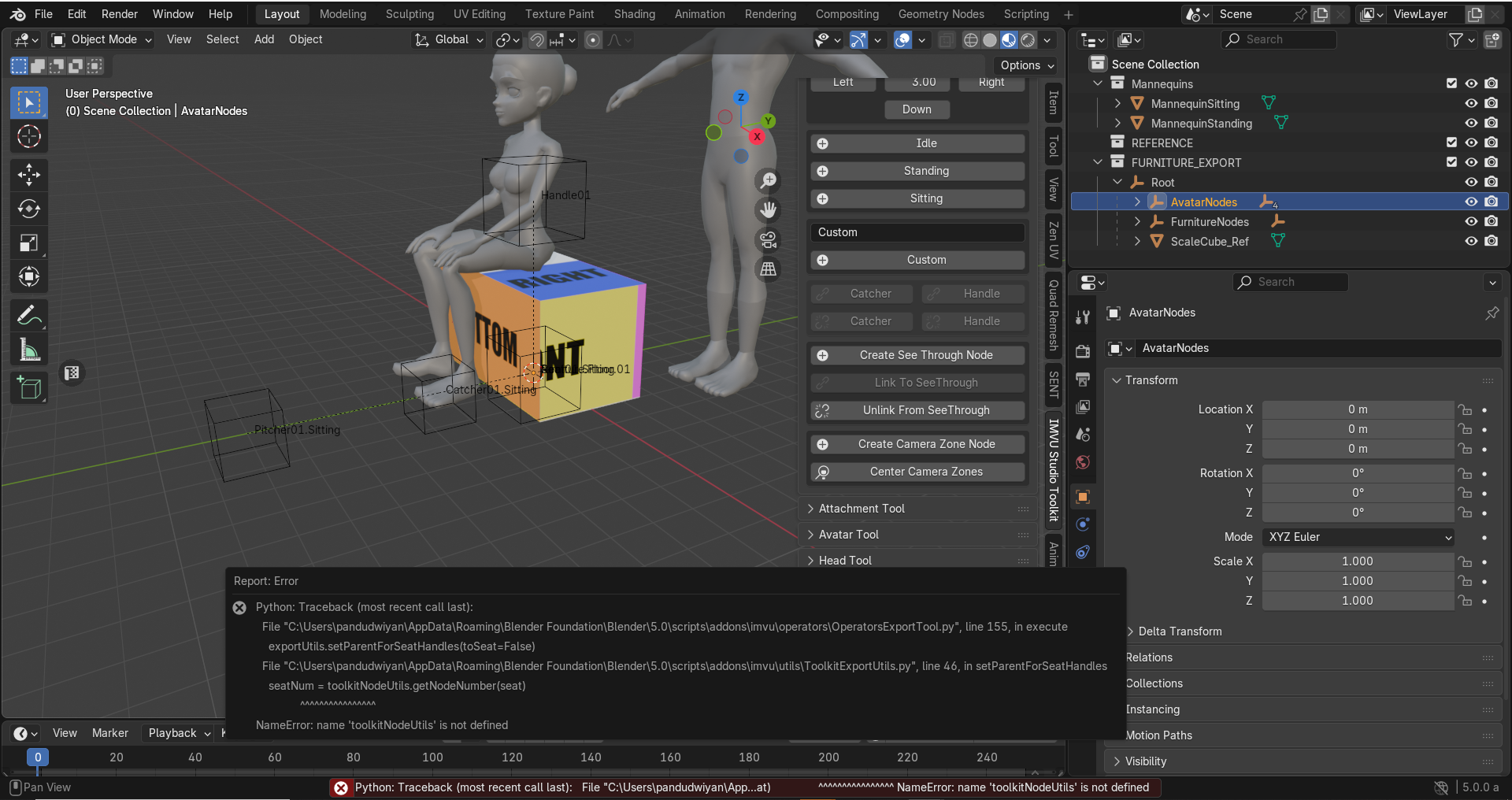Click the outliner Search field
Viewport: 1512px width, 800px height.
click(1279, 39)
